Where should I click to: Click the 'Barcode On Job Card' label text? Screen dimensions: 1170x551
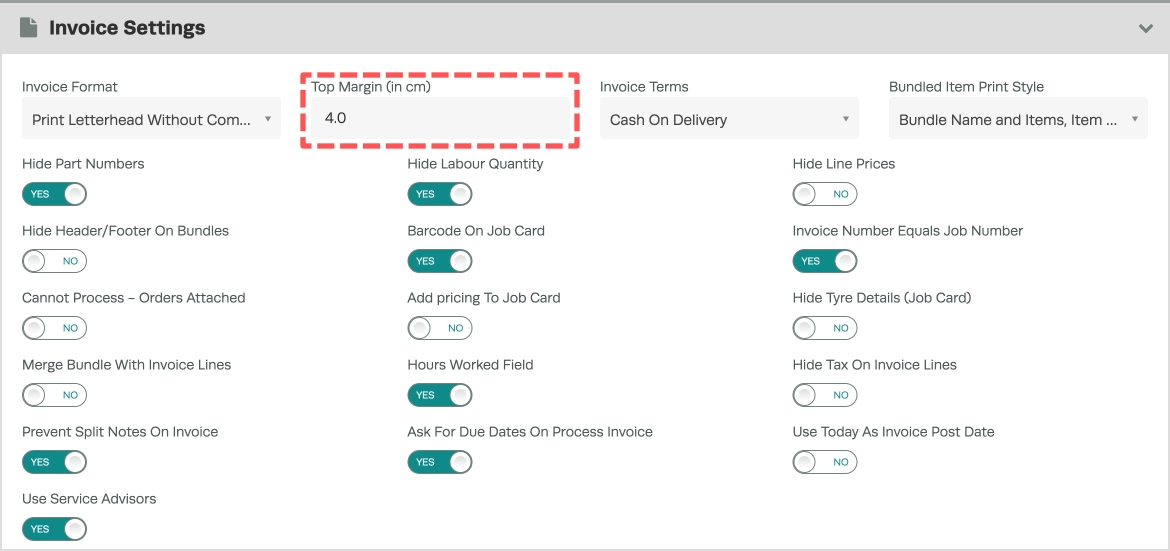(x=476, y=231)
